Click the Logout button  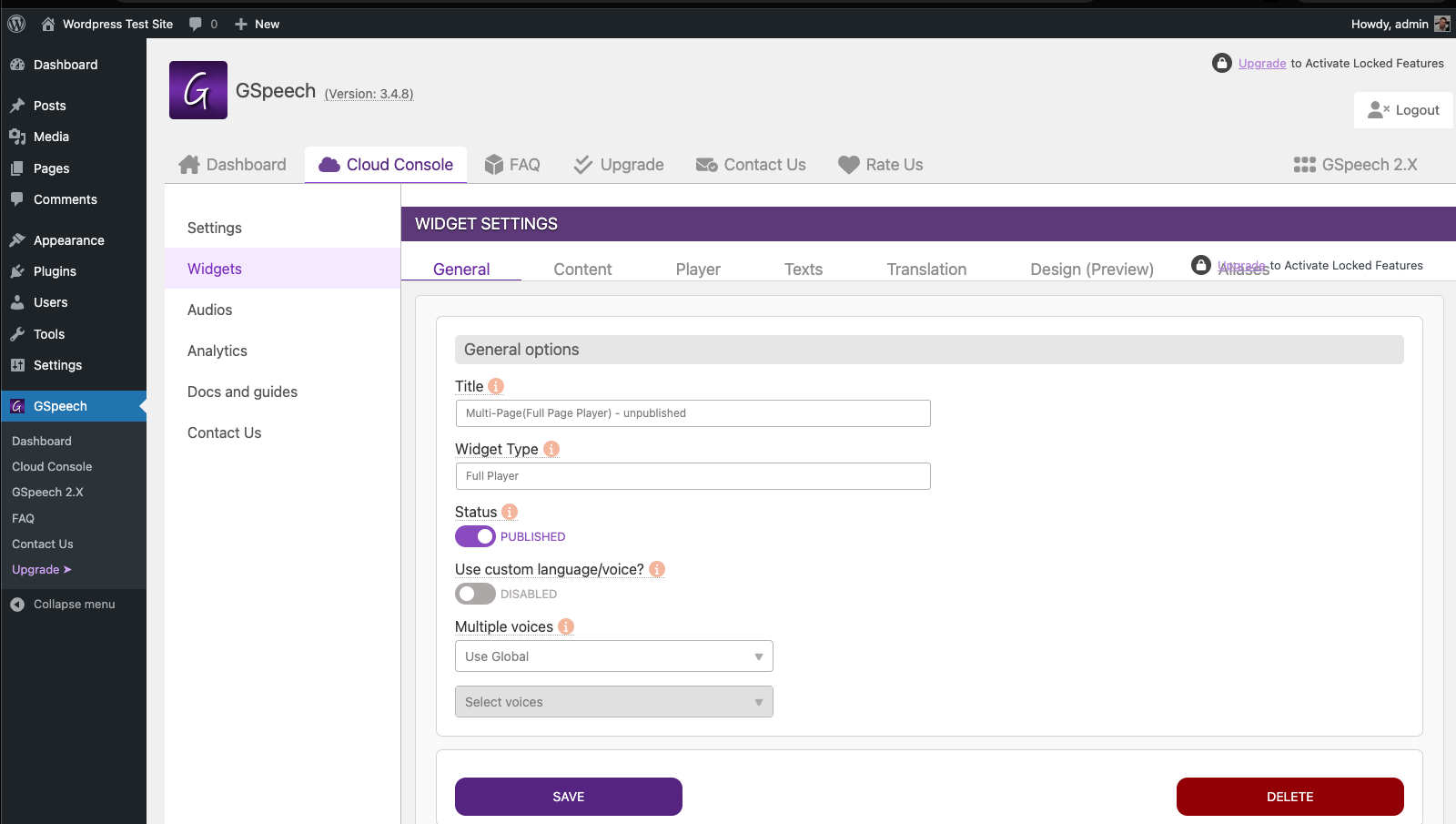coord(1403,110)
